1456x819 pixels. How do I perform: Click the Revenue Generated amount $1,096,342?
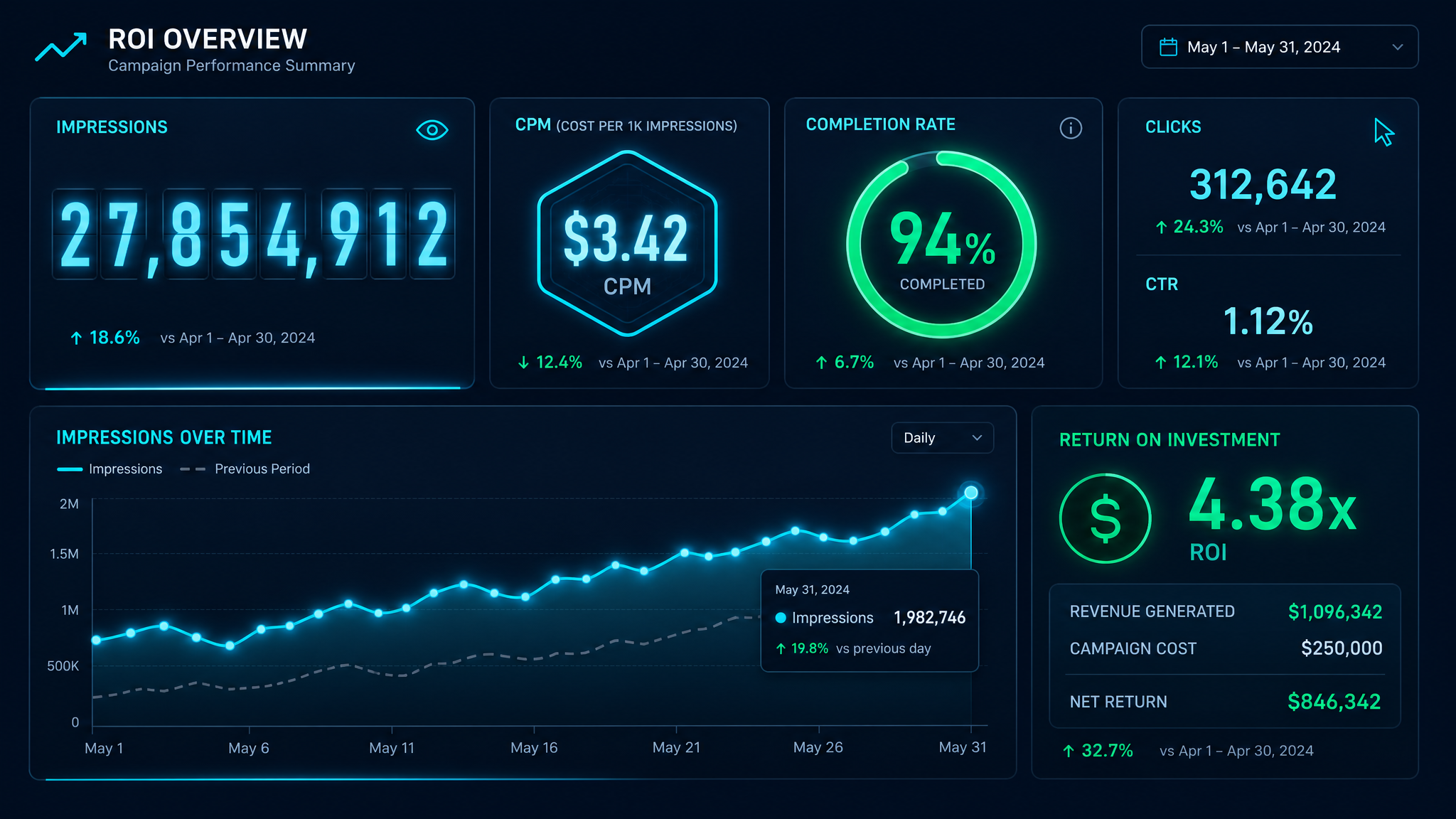pos(1335,611)
